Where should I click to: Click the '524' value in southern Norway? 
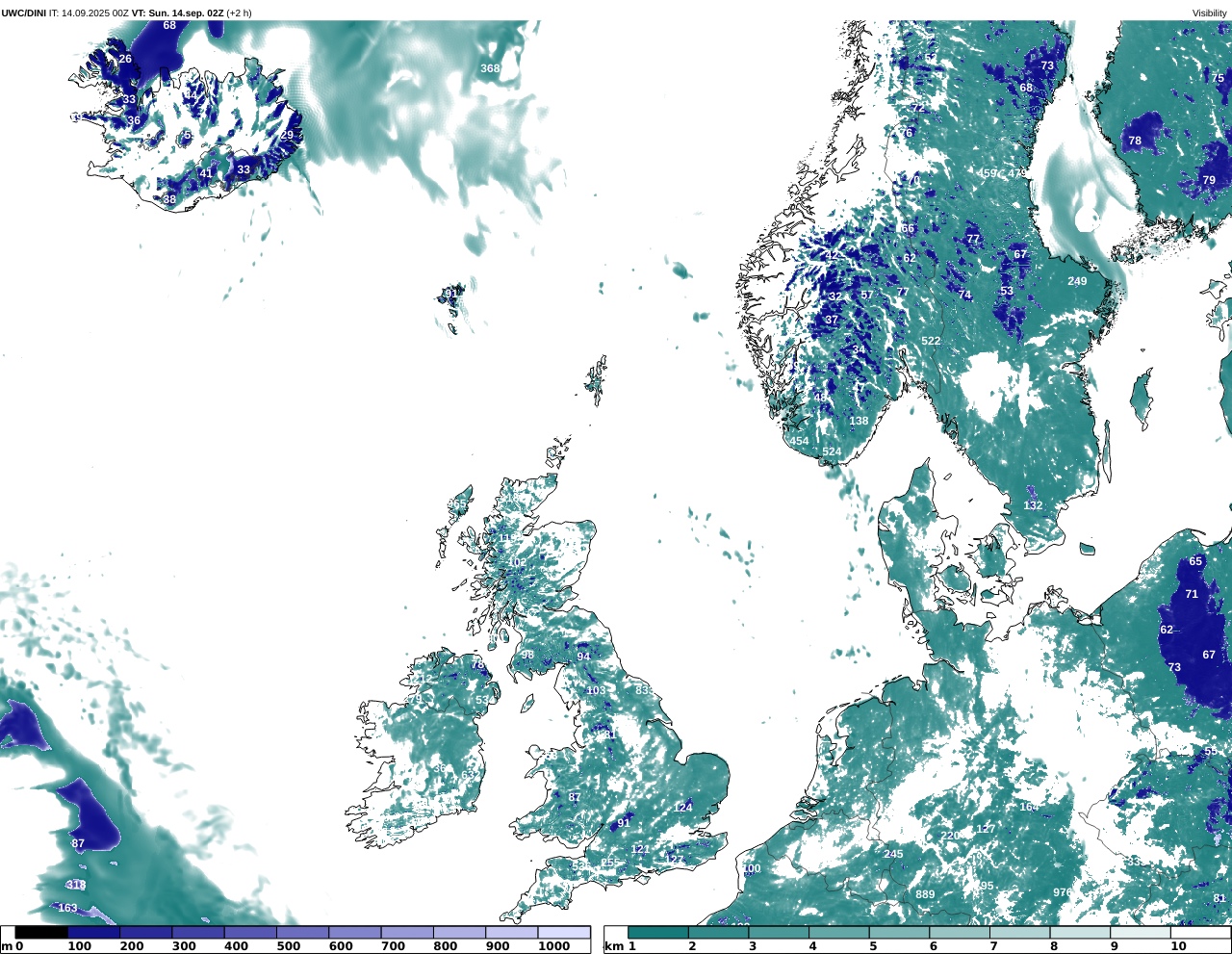(832, 451)
